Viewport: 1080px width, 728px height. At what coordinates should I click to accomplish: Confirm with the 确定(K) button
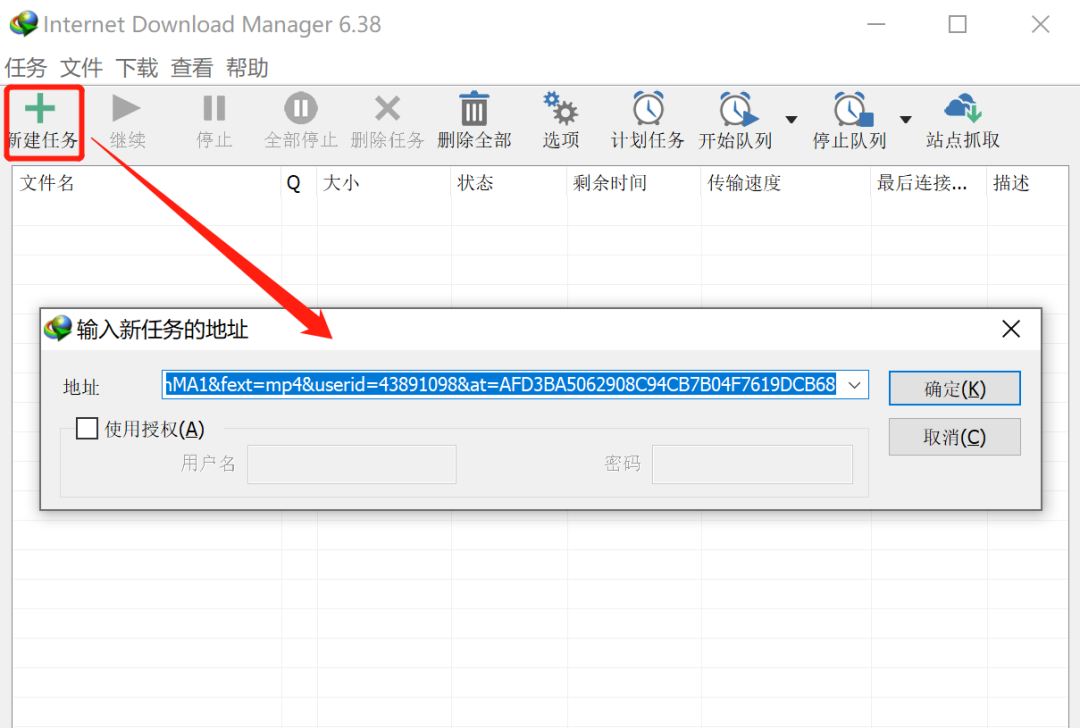(954, 388)
